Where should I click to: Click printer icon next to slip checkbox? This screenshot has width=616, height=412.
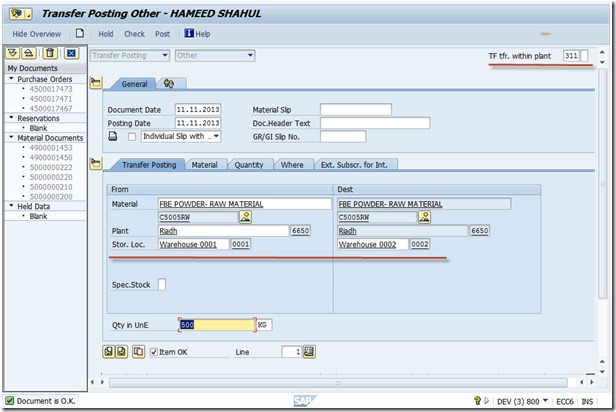(113, 136)
